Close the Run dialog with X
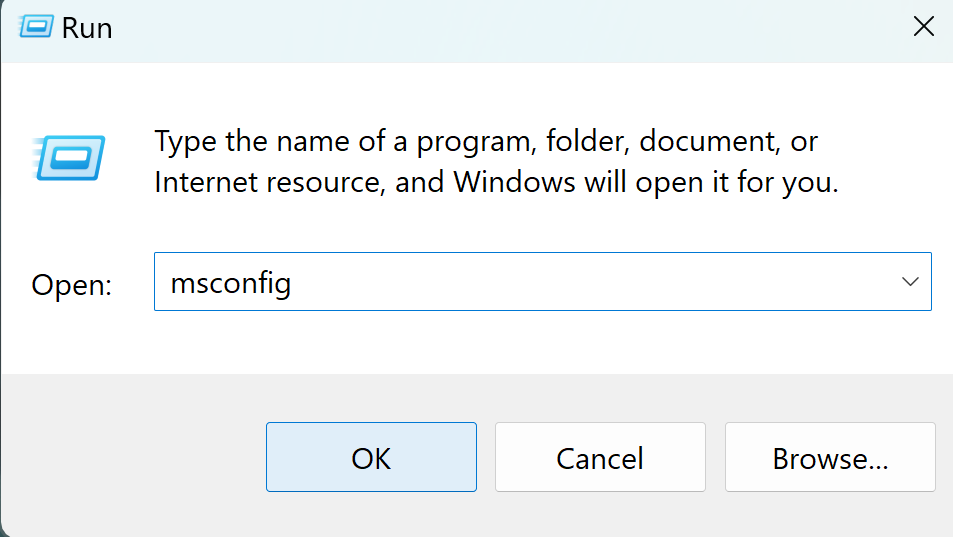Screen dimensions: 953x537 pos(923,27)
